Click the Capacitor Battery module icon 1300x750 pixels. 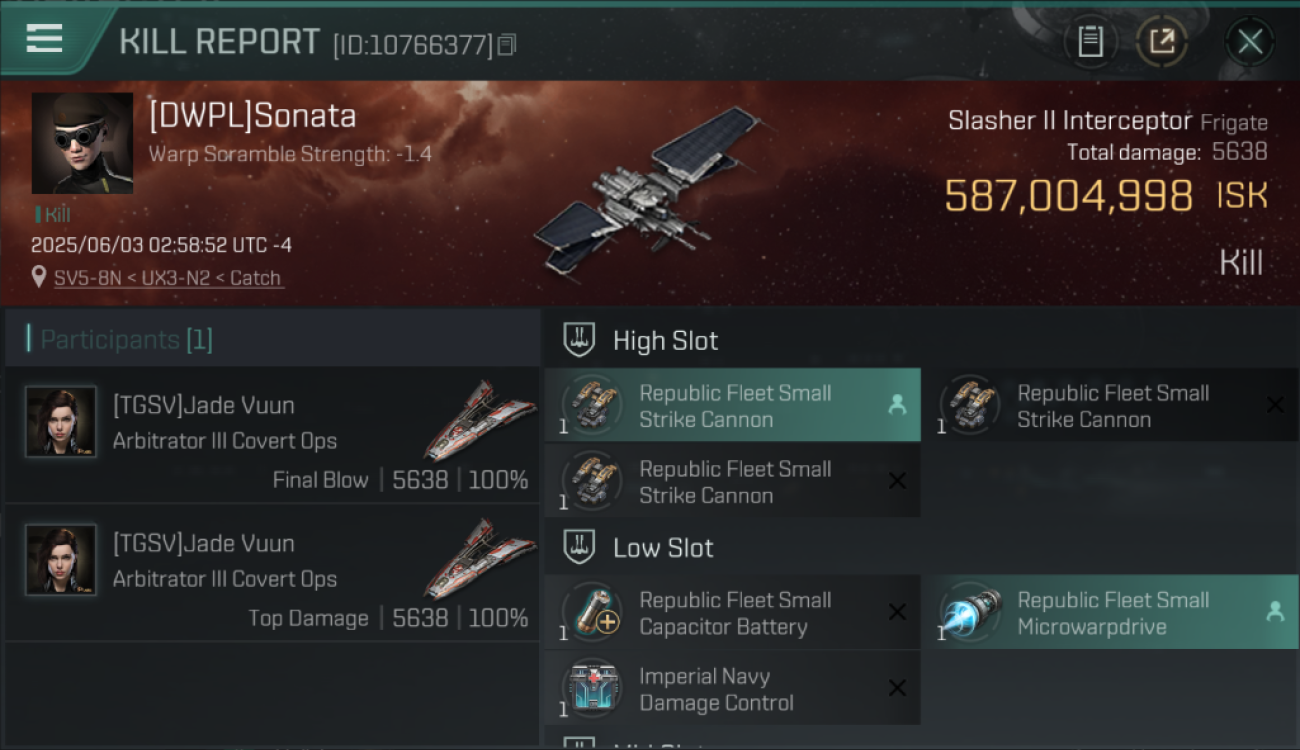(x=593, y=612)
